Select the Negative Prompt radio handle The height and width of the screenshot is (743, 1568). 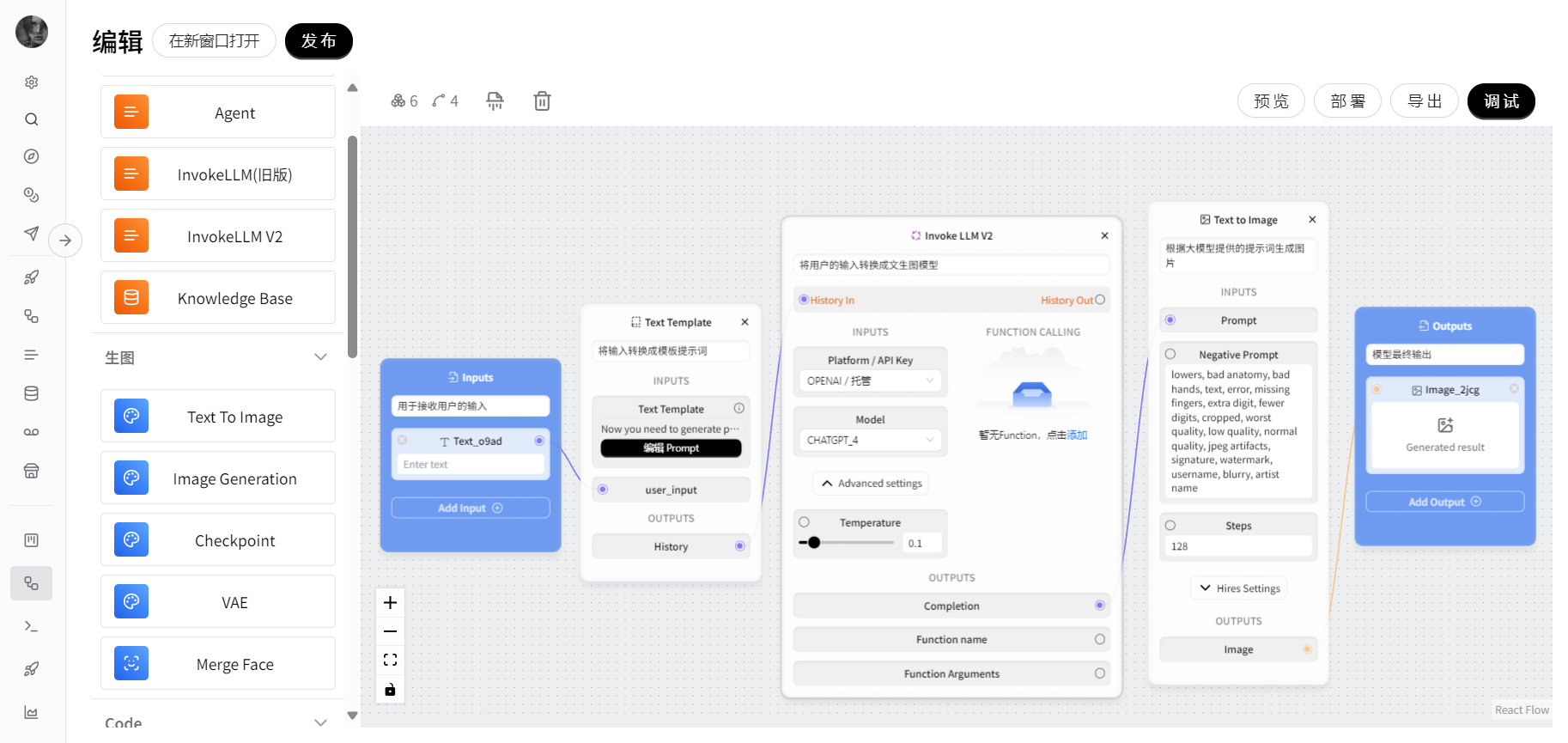(1170, 354)
